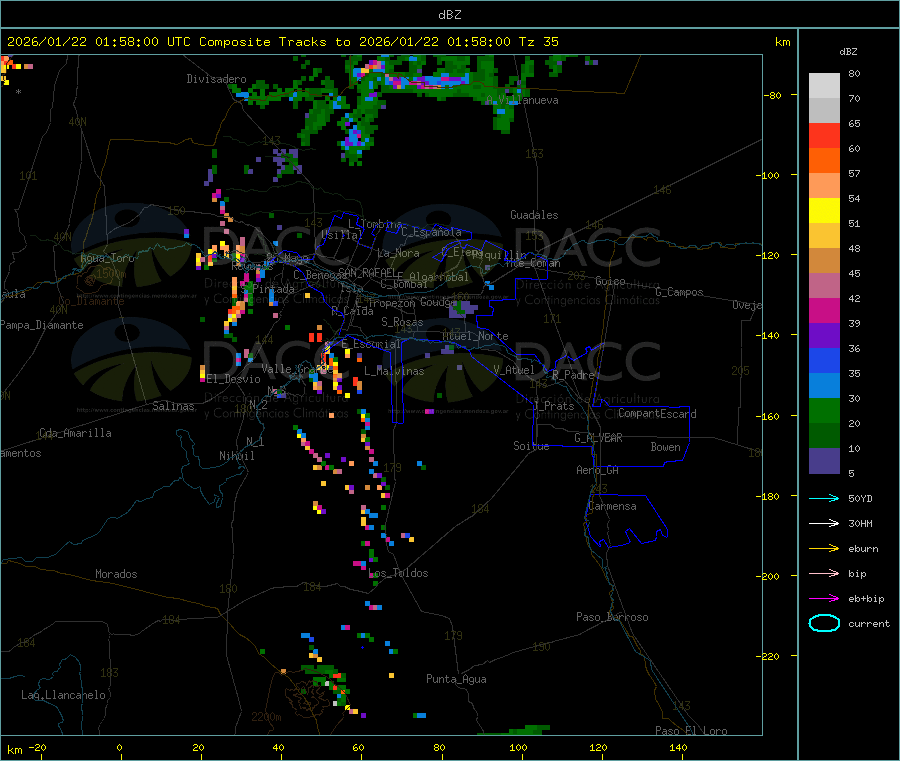Click the 'Tz 35' threshold label
Screen dimensions: 900x761
point(538,42)
